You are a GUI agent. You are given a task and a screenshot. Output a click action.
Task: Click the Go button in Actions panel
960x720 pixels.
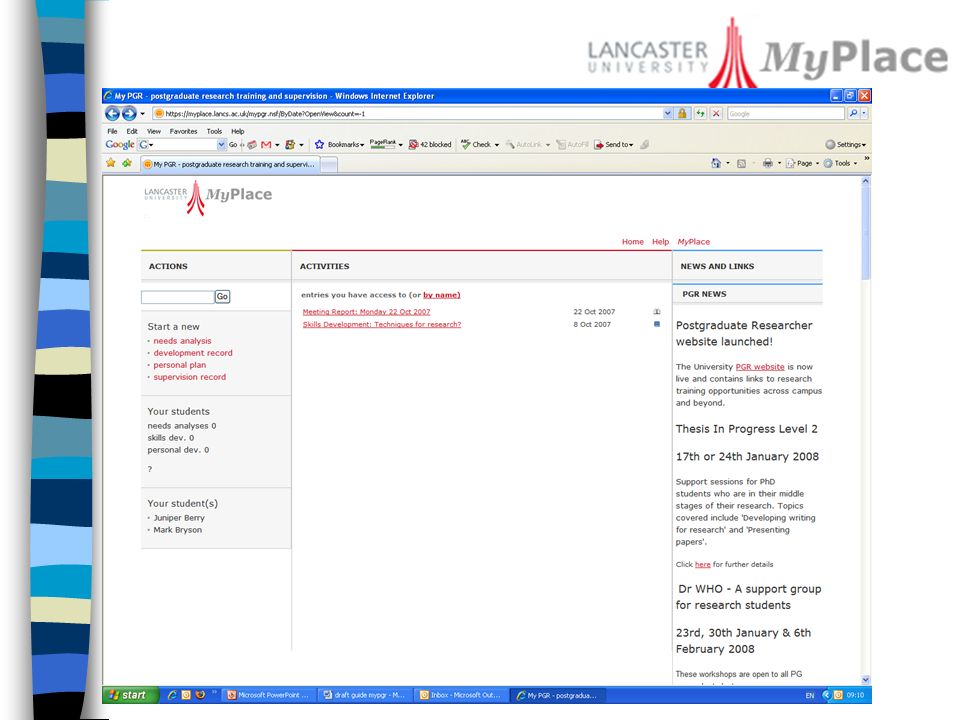pyautogui.click(x=222, y=296)
